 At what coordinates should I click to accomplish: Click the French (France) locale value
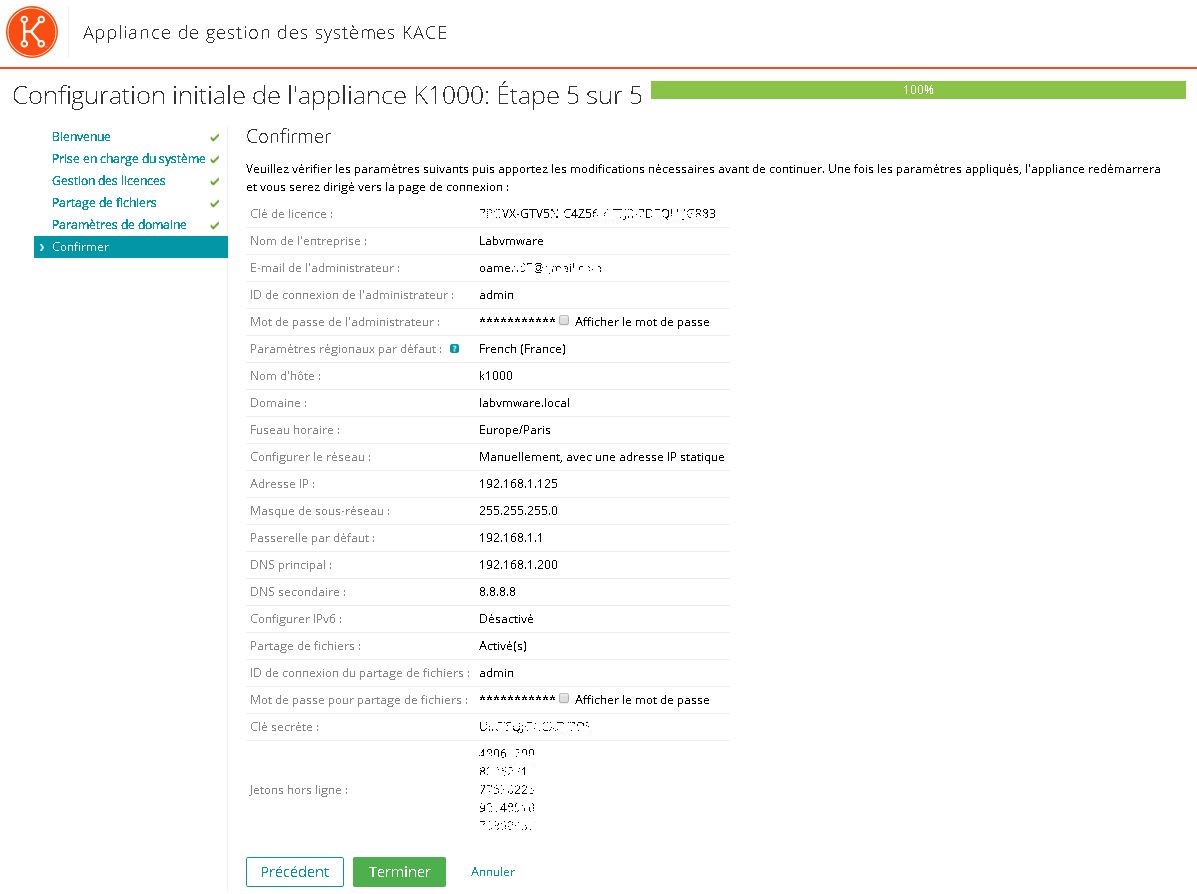pyautogui.click(x=522, y=349)
